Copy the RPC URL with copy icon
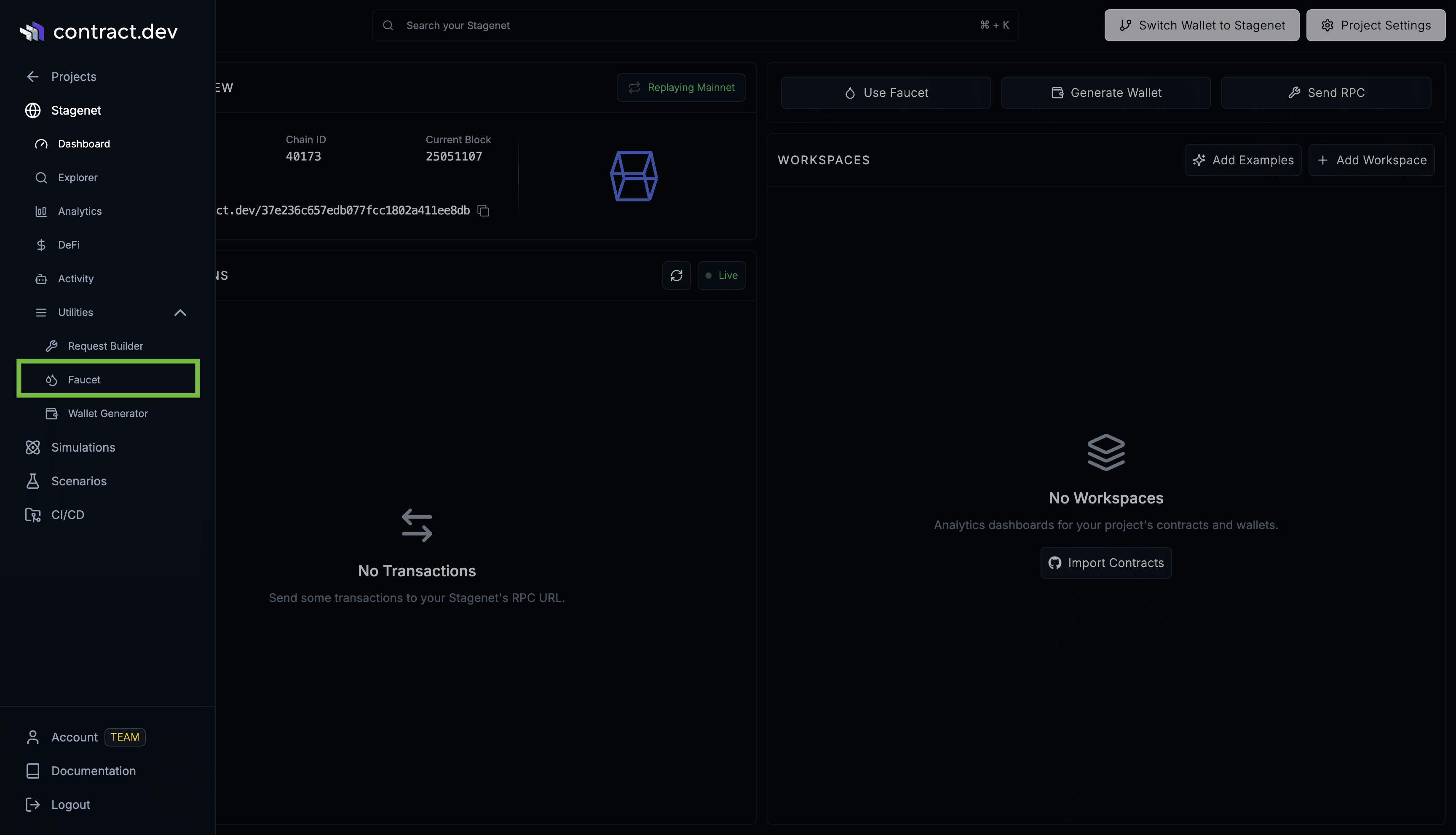The image size is (1456, 835). click(483, 211)
